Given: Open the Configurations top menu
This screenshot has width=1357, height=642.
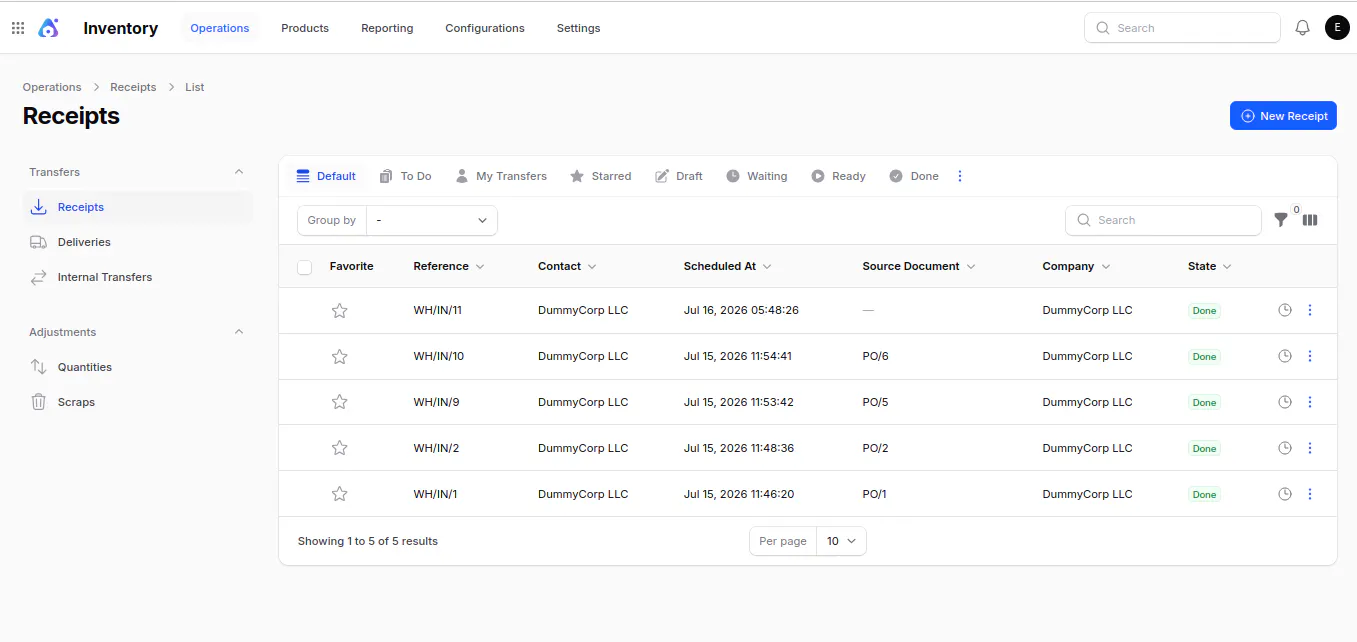Looking at the screenshot, I should click(x=485, y=28).
